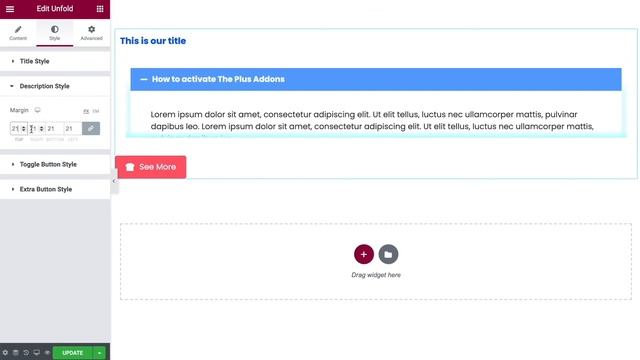
Task: Expand the Title Style section
Action: pyautogui.click(x=55, y=61)
